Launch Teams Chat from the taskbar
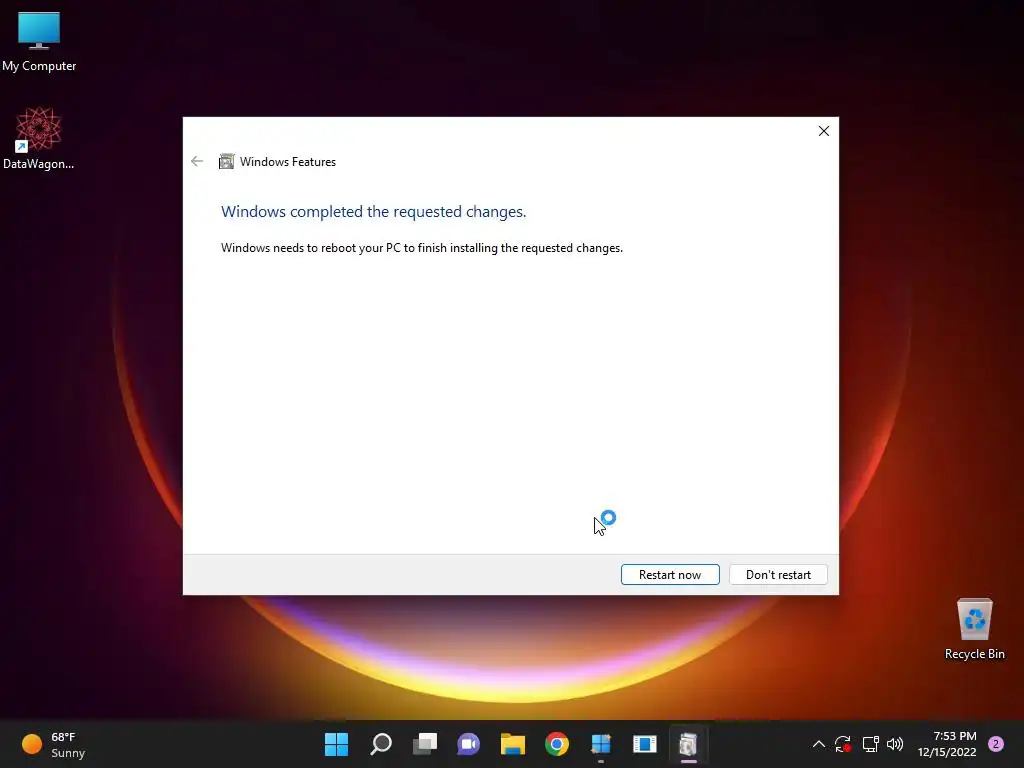Screen dimensions: 1024x768 468,744
